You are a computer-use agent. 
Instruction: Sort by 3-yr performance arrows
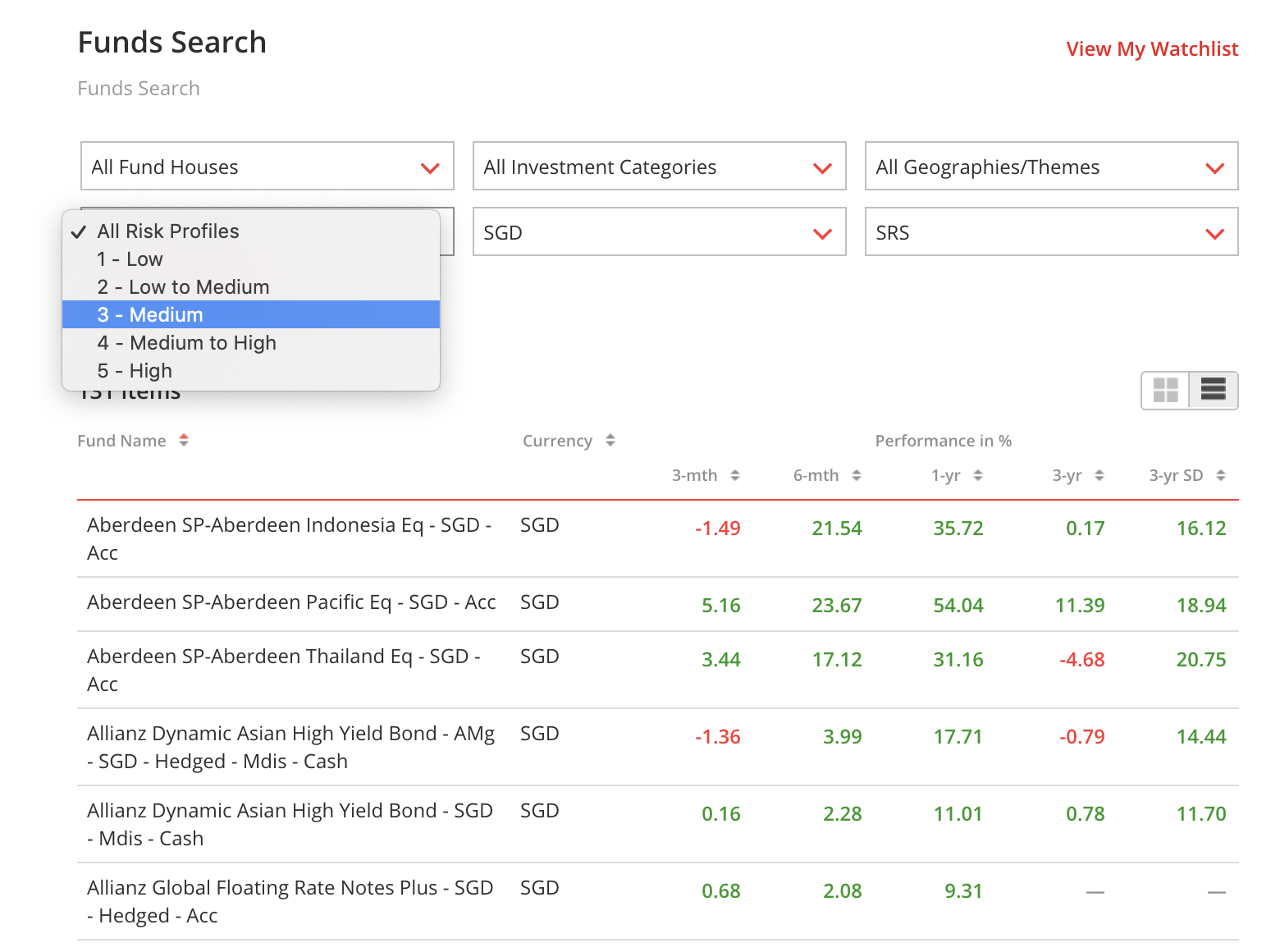1099,475
